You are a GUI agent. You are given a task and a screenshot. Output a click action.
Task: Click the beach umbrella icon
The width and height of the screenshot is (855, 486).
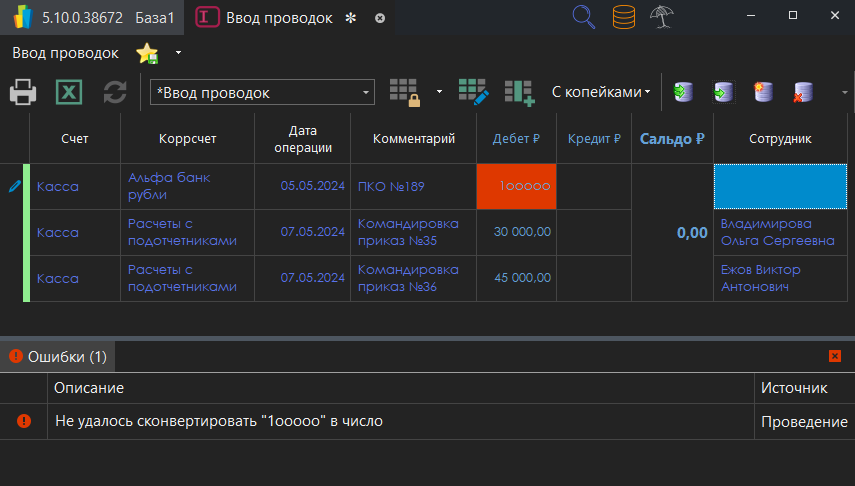[662, 16]
